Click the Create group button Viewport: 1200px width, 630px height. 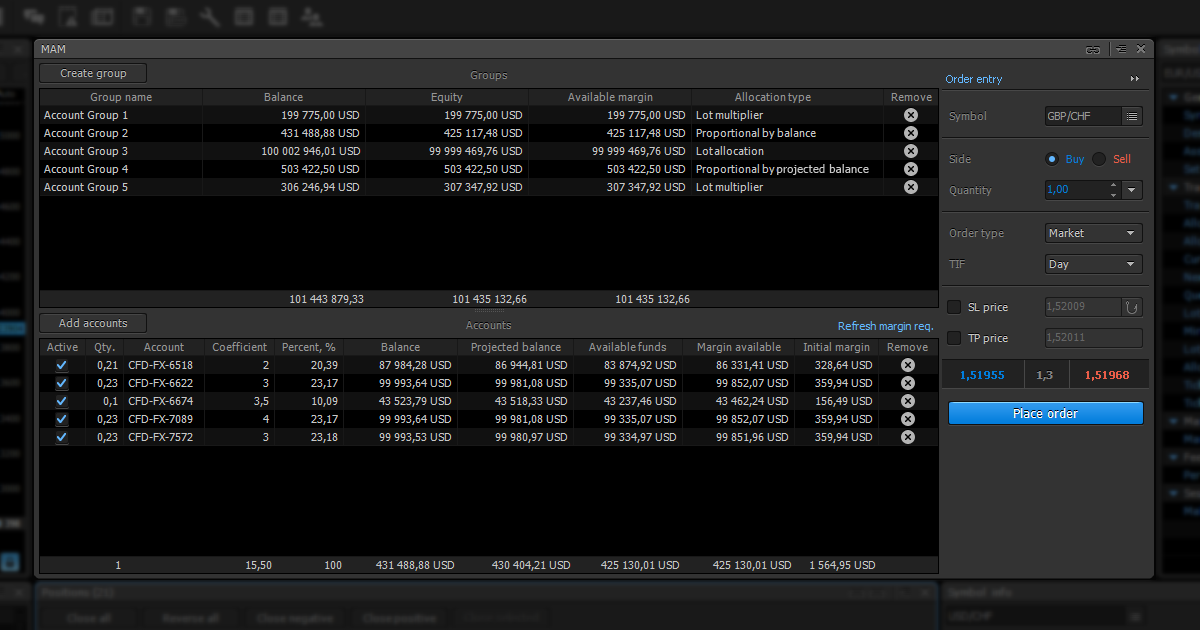pyautogui.click(x=93, y=73)
